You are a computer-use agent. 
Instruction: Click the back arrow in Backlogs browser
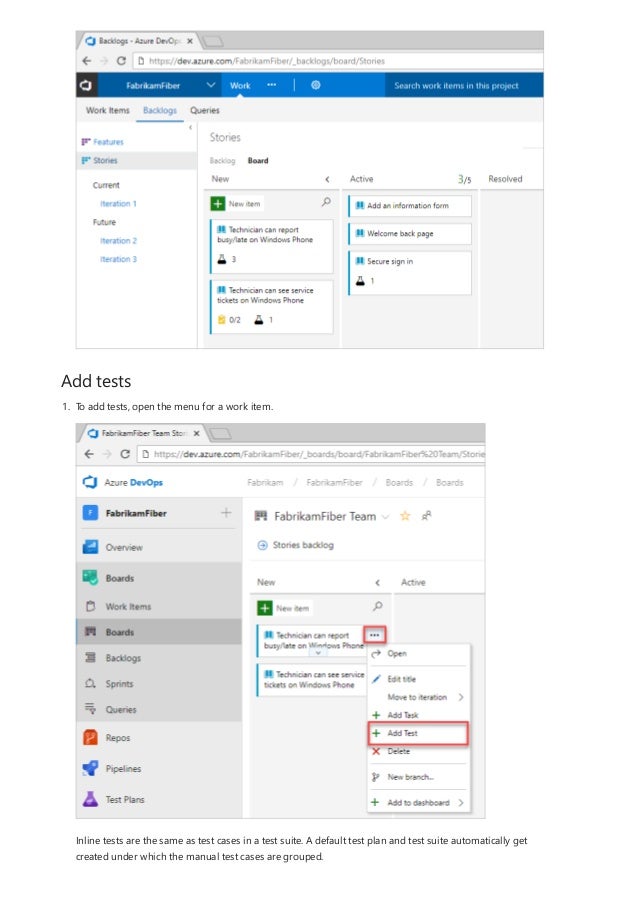[x=86, y=60]
